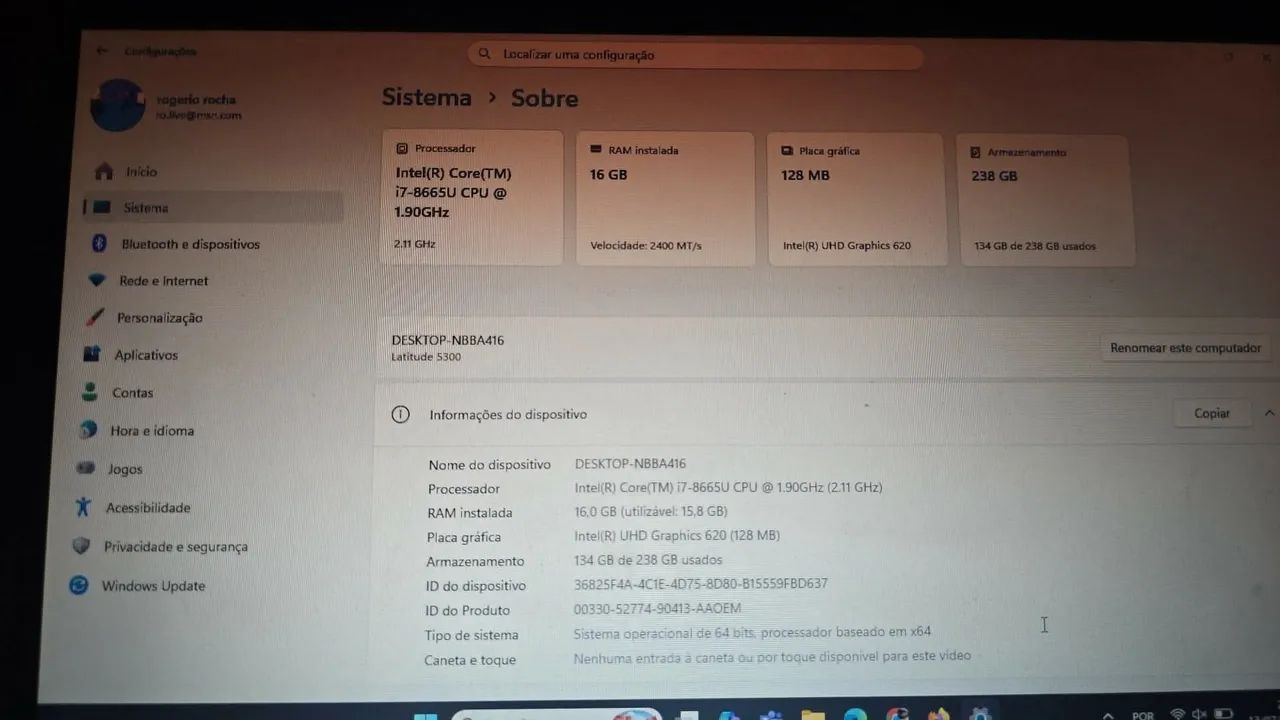Viewport: 1280px width, 720px height.
Task: Click the 16,0 GB (utilizável: 15,8 GB) value
Action: coord(650,512)
